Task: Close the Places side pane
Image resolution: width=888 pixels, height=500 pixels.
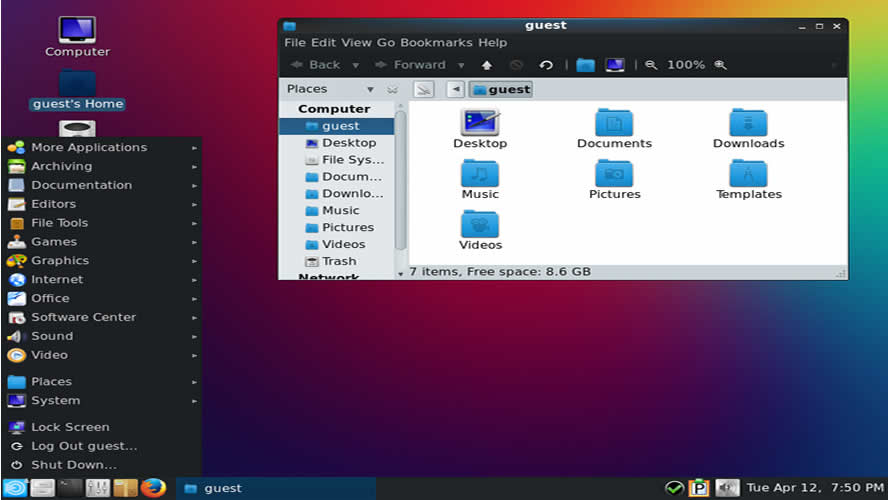Action: pos(392,89)
